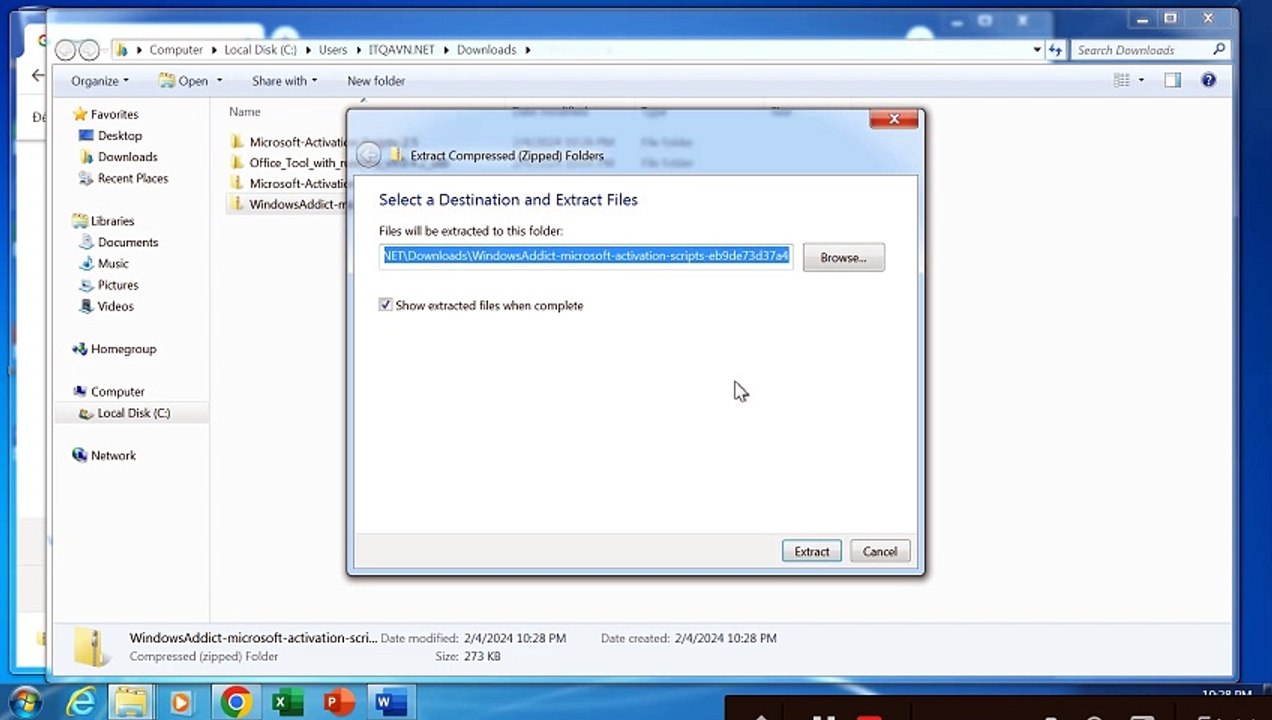
Task: Open the Windows Start button
Action: click(24, 702)
